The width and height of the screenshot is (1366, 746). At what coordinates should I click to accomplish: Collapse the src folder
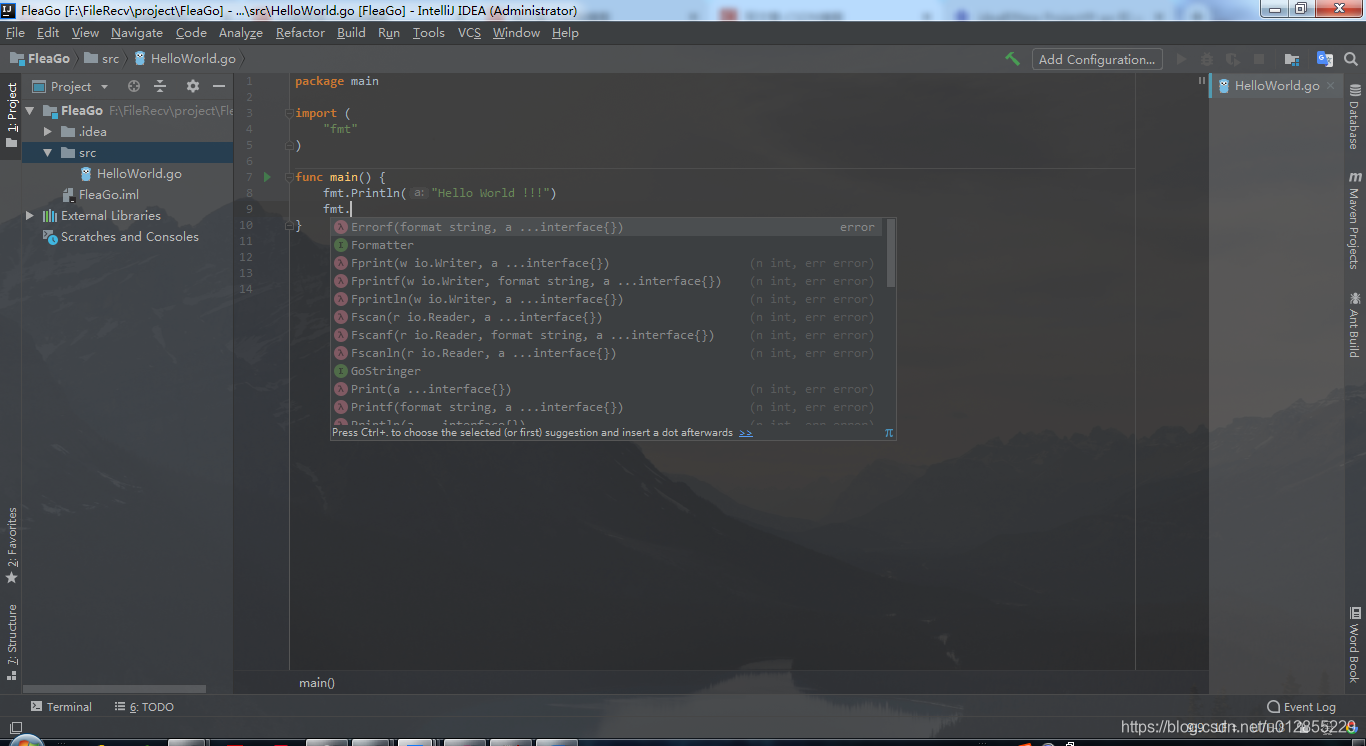point(47,153)
